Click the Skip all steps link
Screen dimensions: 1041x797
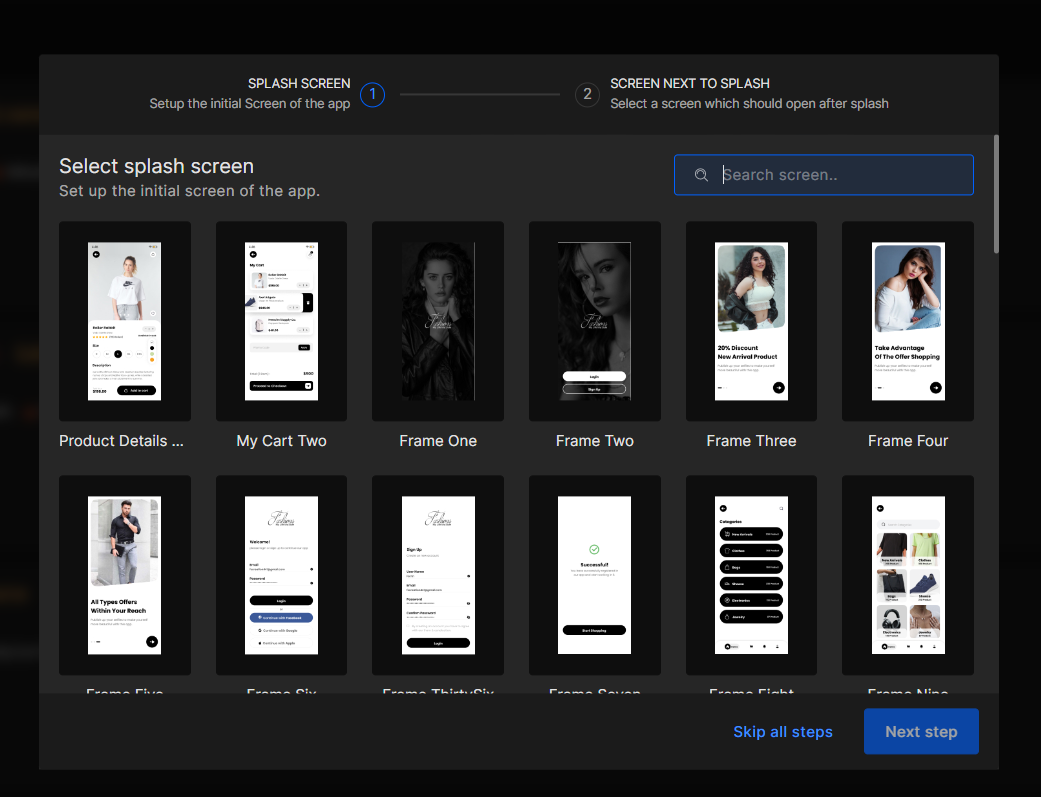pos(783,731)
